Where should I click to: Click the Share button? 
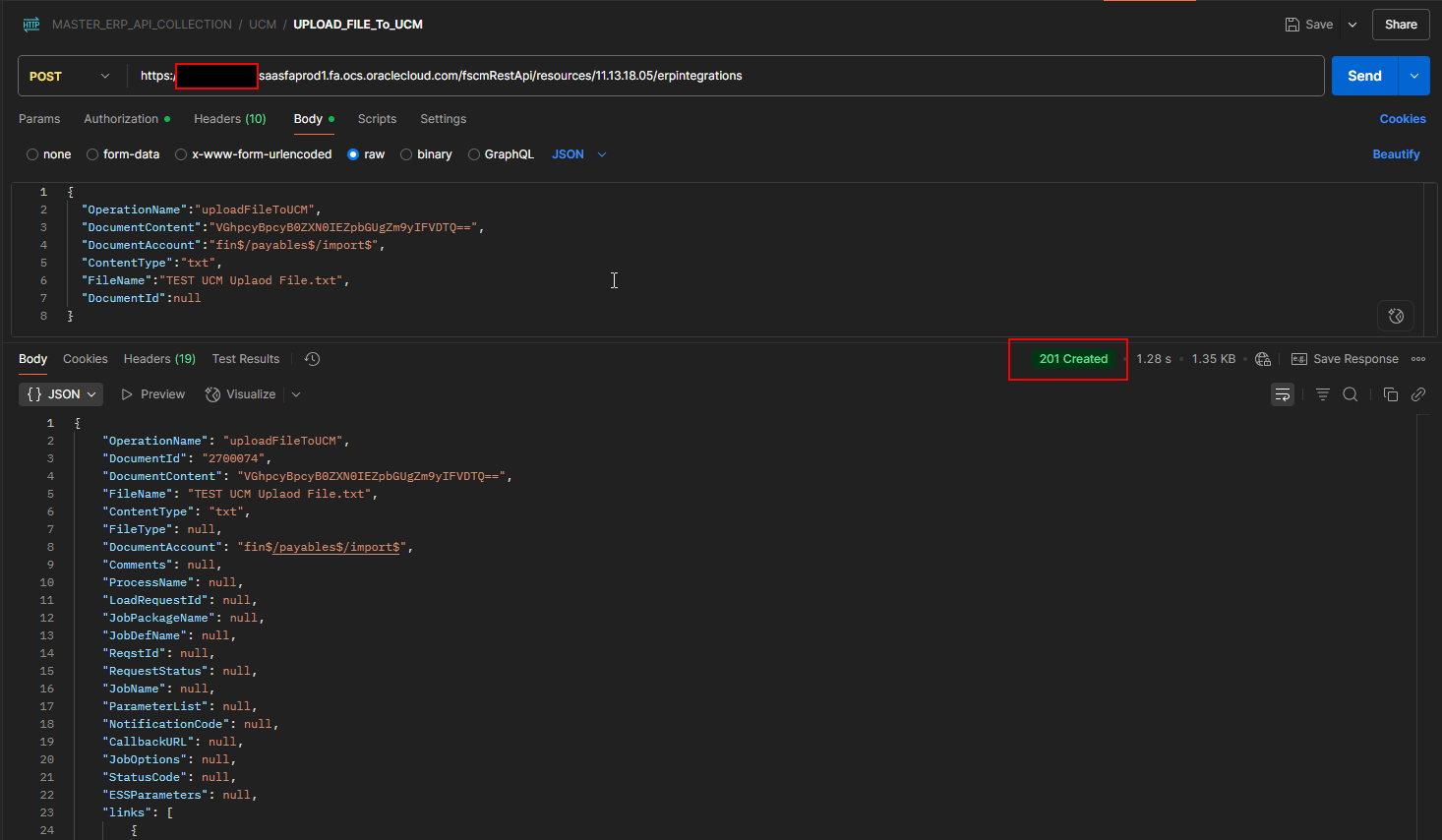point(1401,25)
